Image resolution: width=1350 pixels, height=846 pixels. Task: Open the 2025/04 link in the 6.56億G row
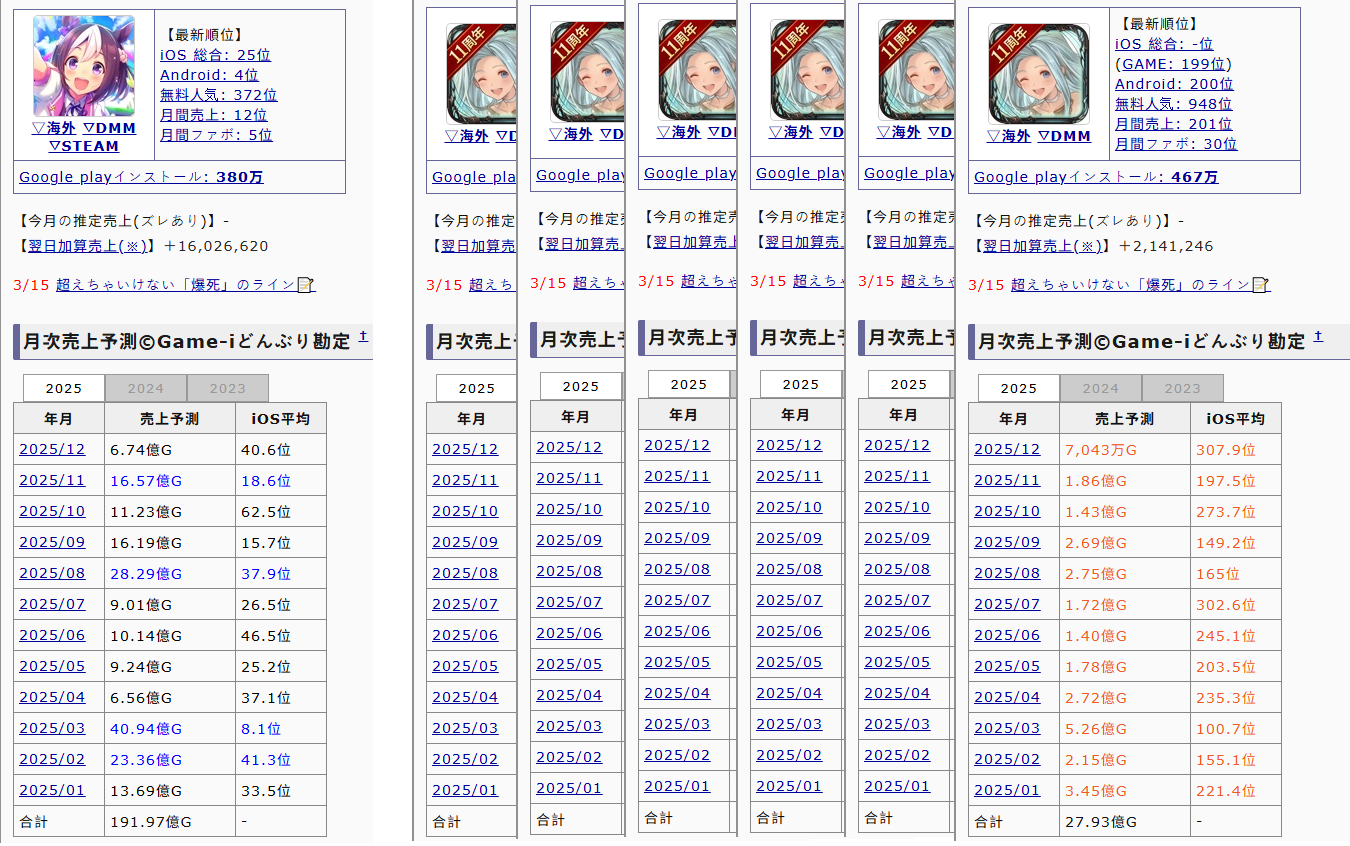coord(52,698)
